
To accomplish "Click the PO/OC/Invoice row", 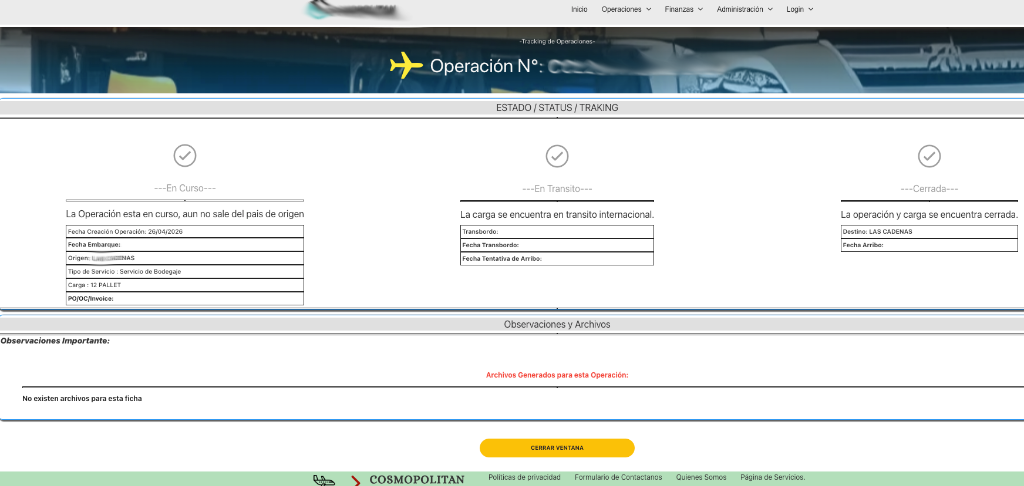I will [185, 299].
